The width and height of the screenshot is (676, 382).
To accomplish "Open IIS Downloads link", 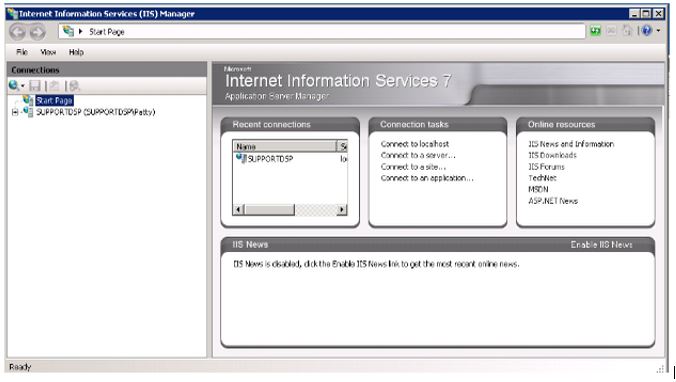I will (x=552, y=155).
